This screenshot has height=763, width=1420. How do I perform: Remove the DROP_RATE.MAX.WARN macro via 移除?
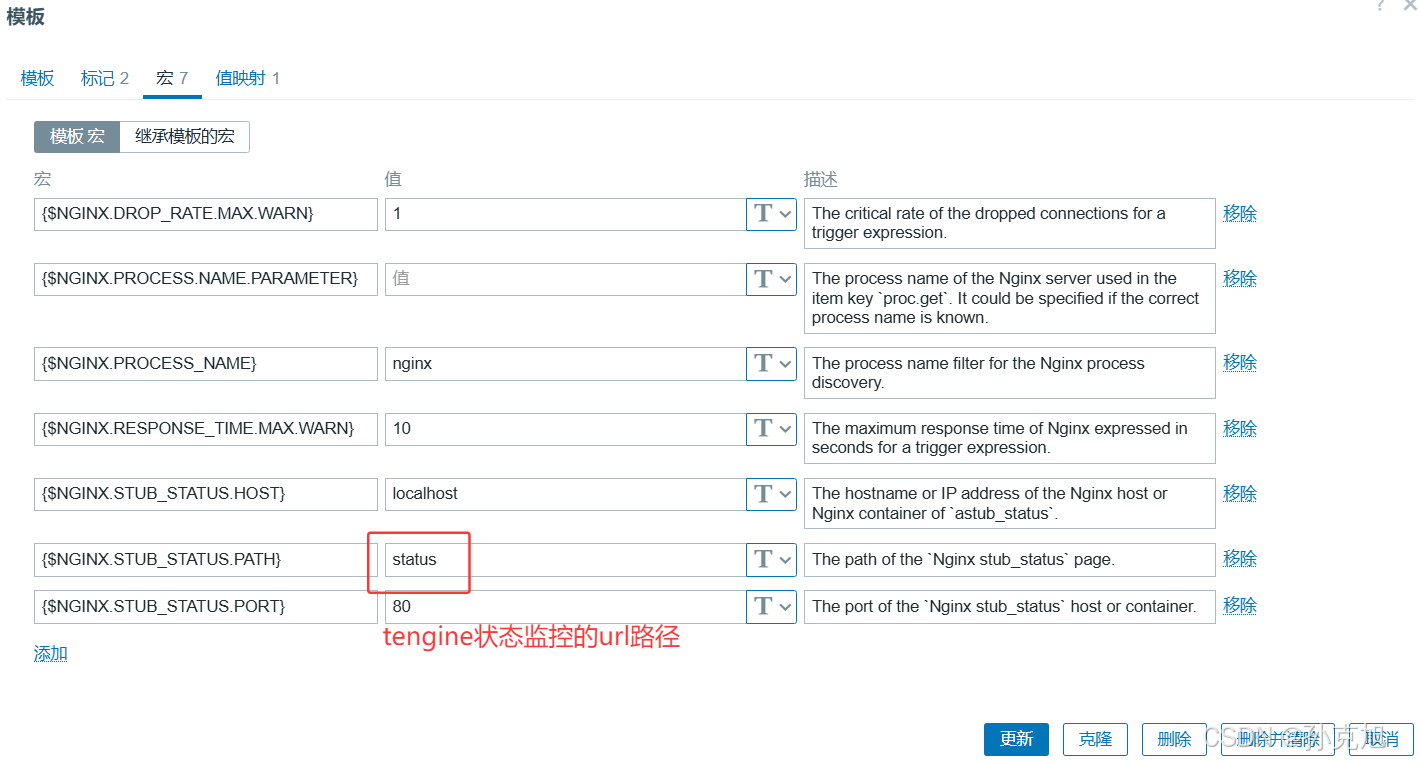(1240, 213)
